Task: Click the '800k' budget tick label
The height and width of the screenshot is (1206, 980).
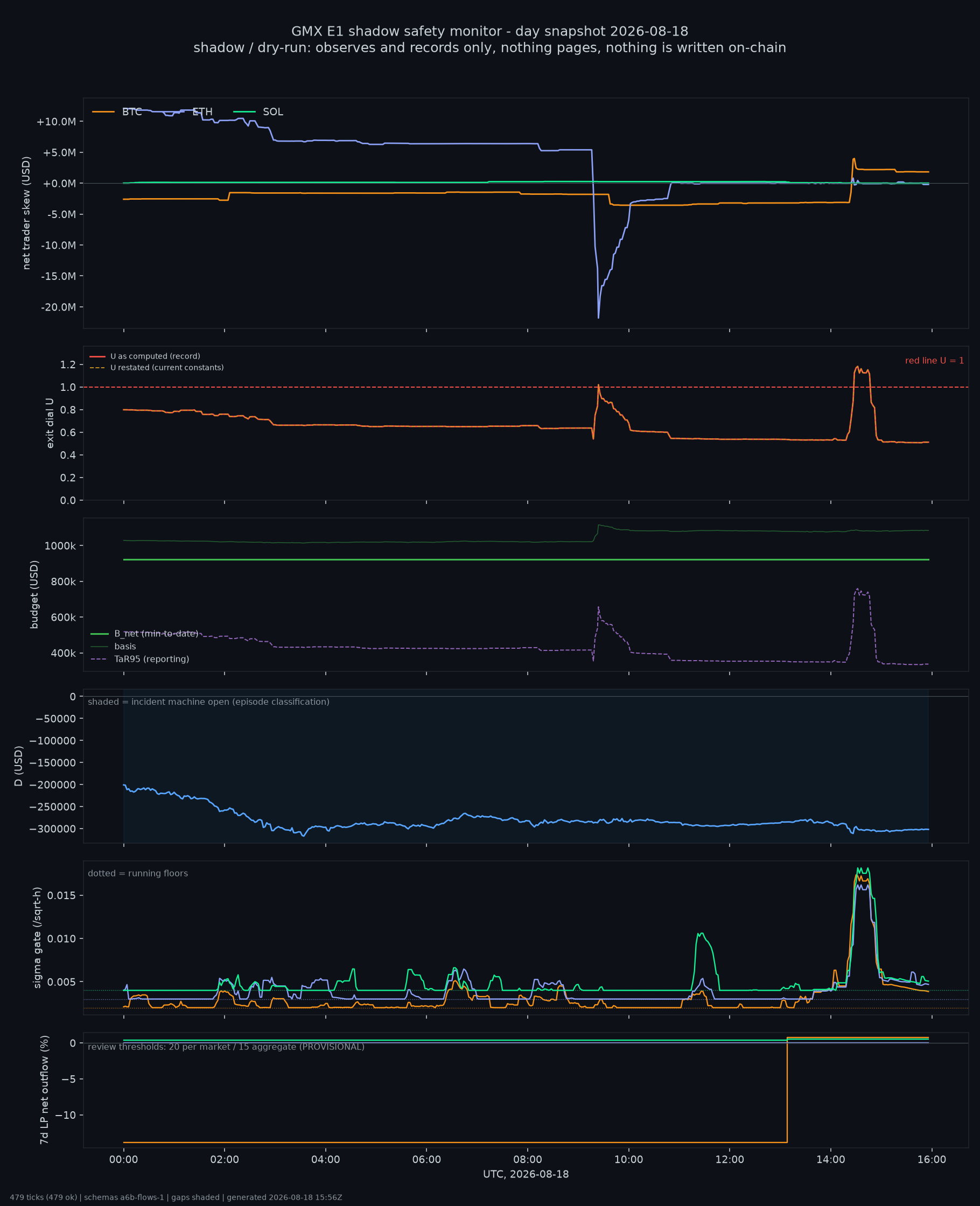Action: (63, 582)
